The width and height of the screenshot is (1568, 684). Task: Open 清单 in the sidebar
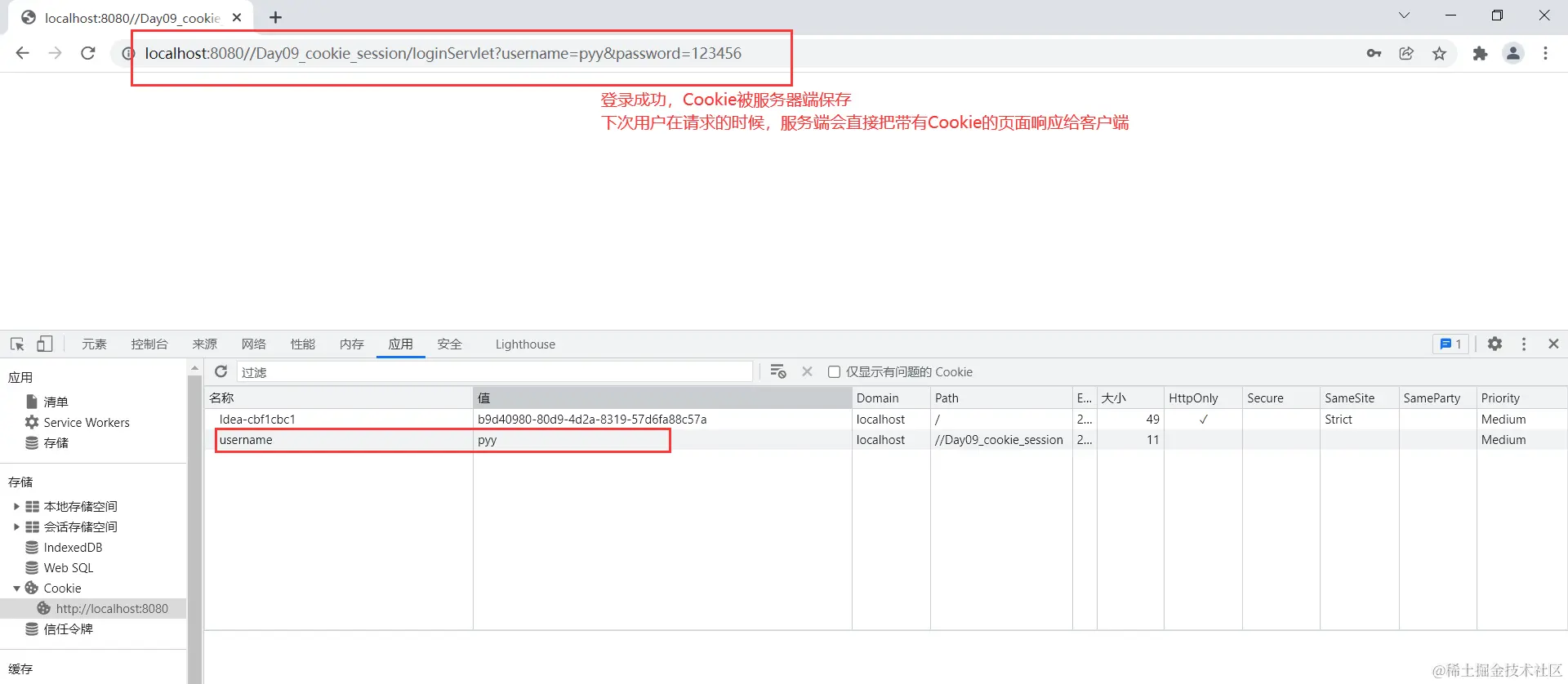coord(56,402)
